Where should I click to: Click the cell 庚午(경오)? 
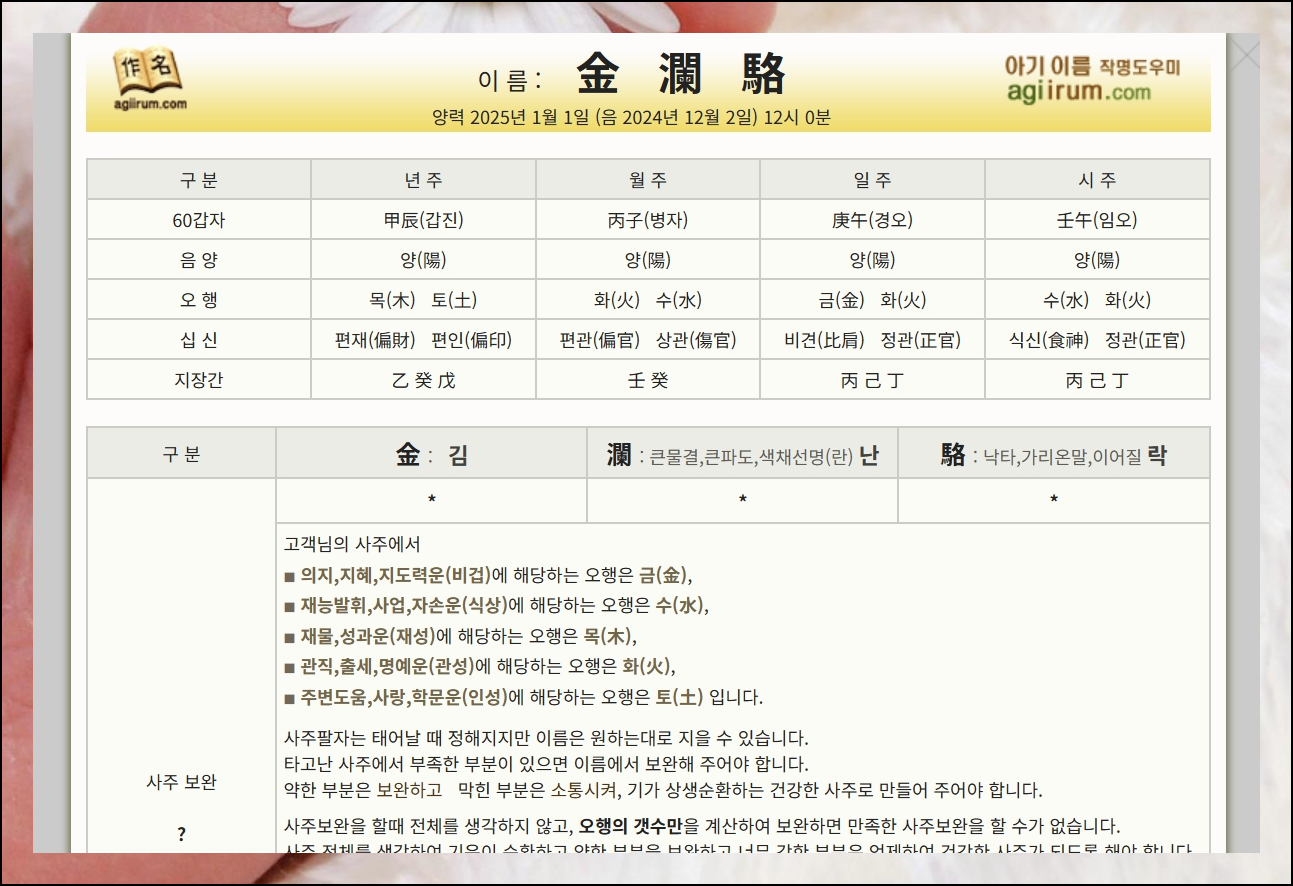tap(873, 220)
